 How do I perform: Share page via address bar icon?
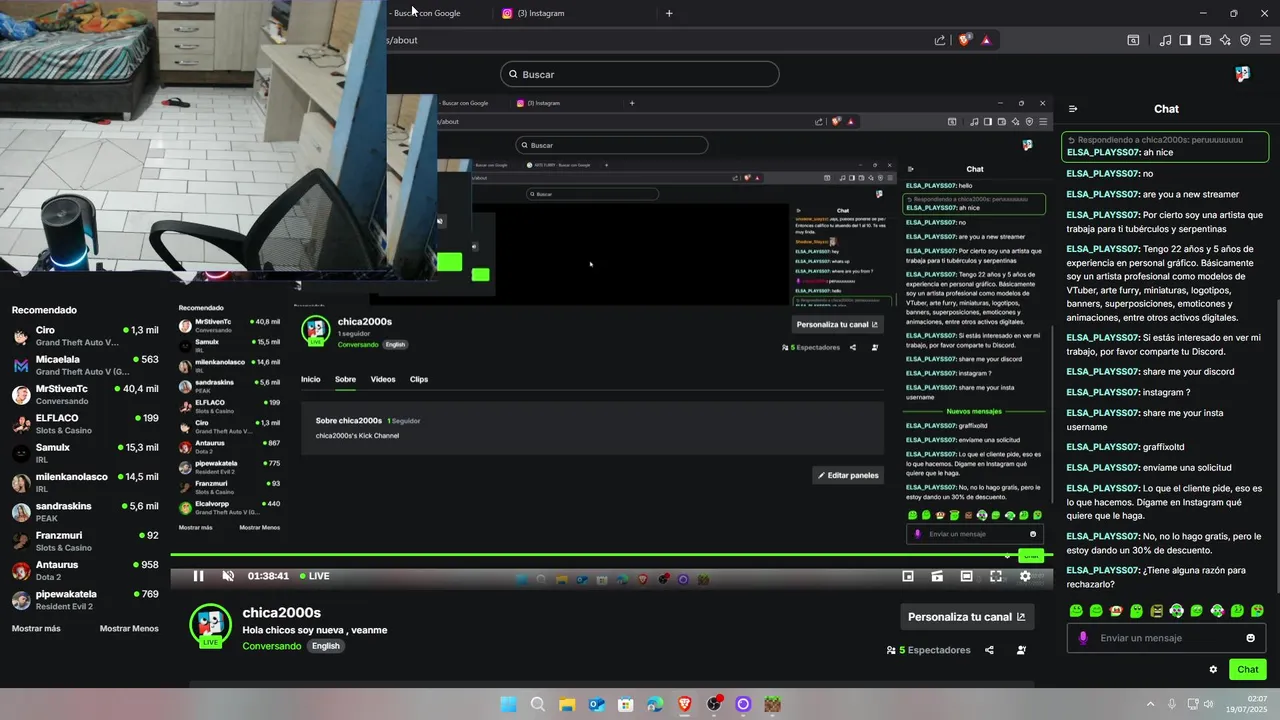tap(940, 40)
